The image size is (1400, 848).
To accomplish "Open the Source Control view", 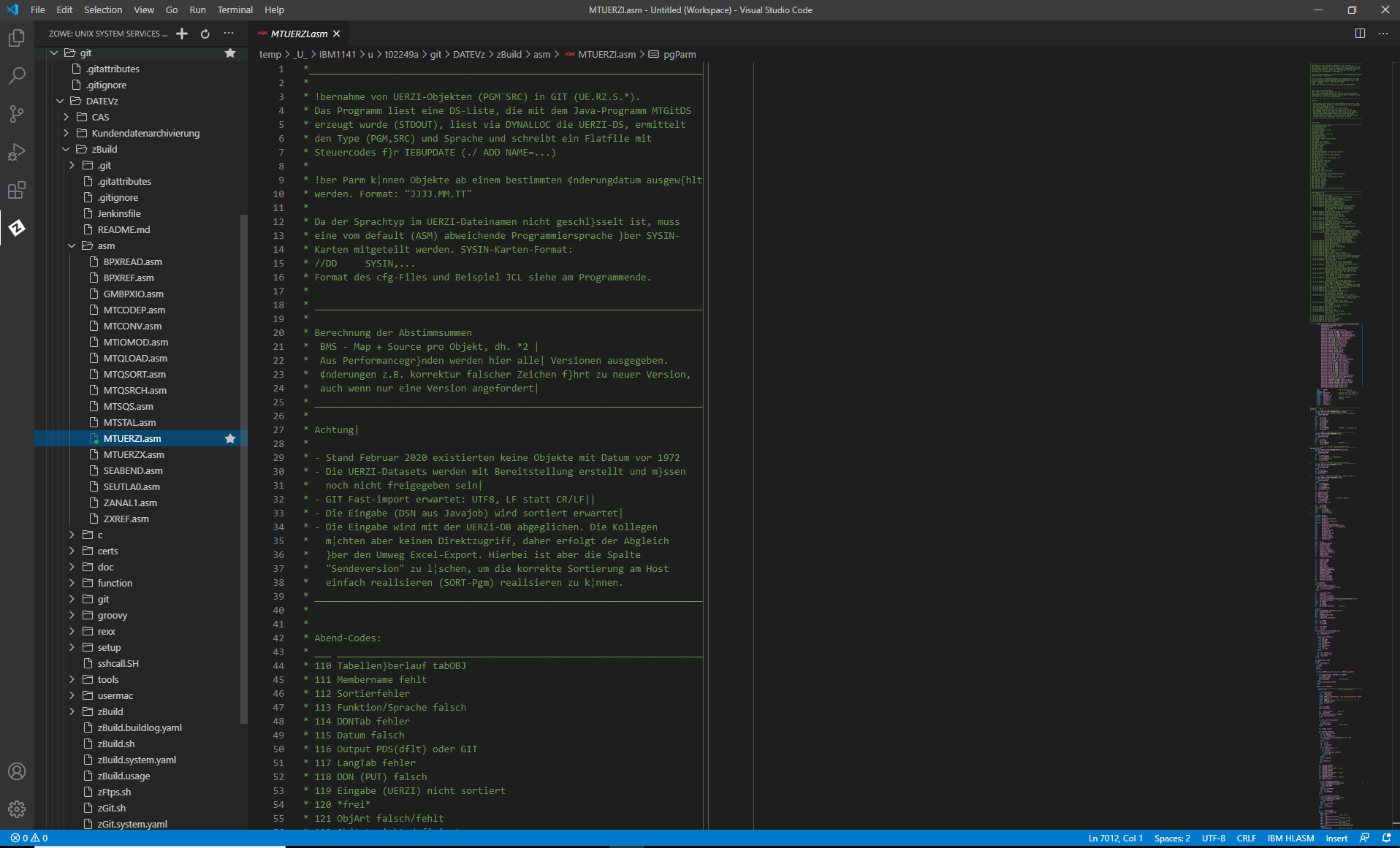I will pos(17,113).
